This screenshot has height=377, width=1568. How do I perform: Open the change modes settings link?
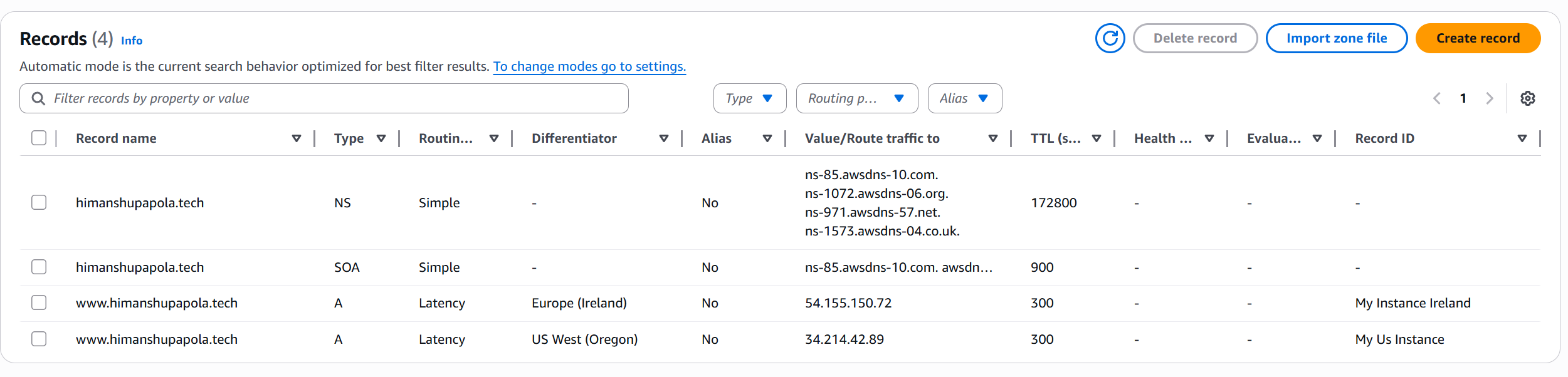click(x=589, y=66)
